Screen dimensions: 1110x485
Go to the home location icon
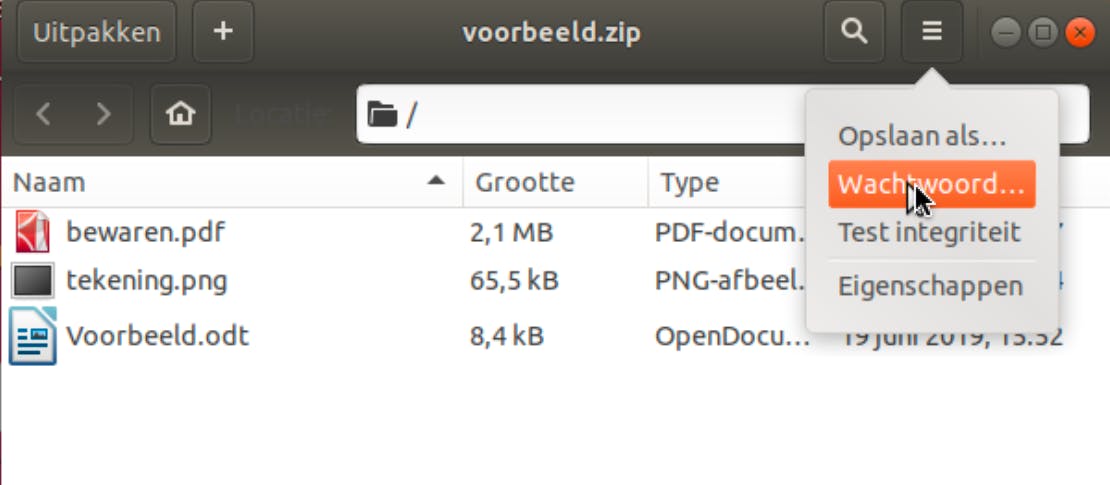(180, 114)
